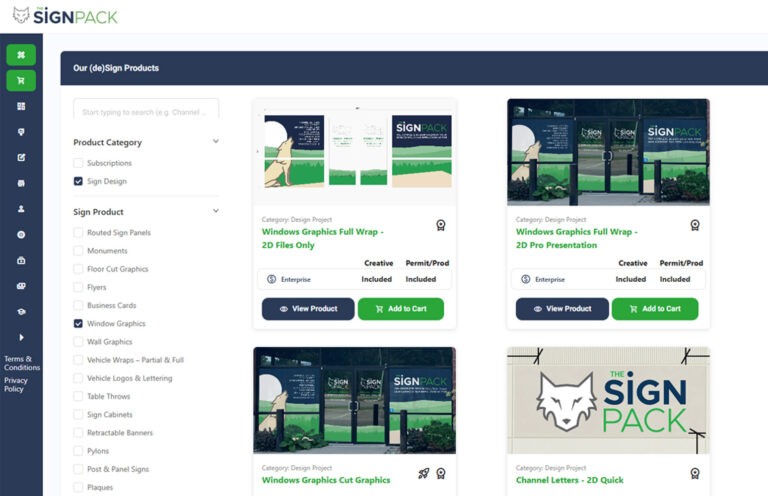Add 2D Pro Presentation to cart

click(655, 309)
